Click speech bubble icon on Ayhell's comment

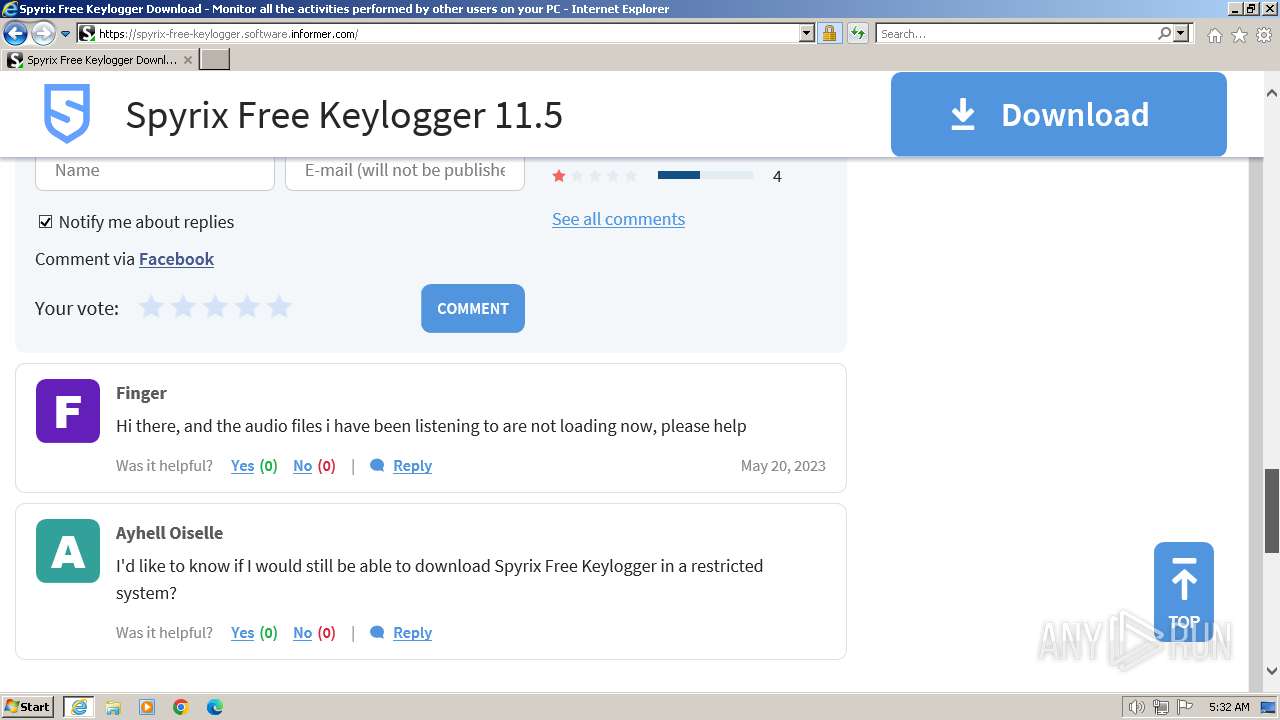click(377, 633)
